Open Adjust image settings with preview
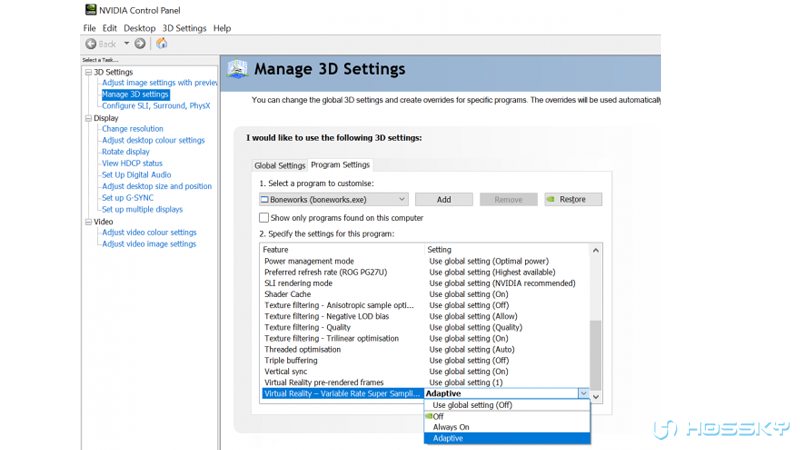The width and height of the screenshot is (800, 450). coord(159,83)
